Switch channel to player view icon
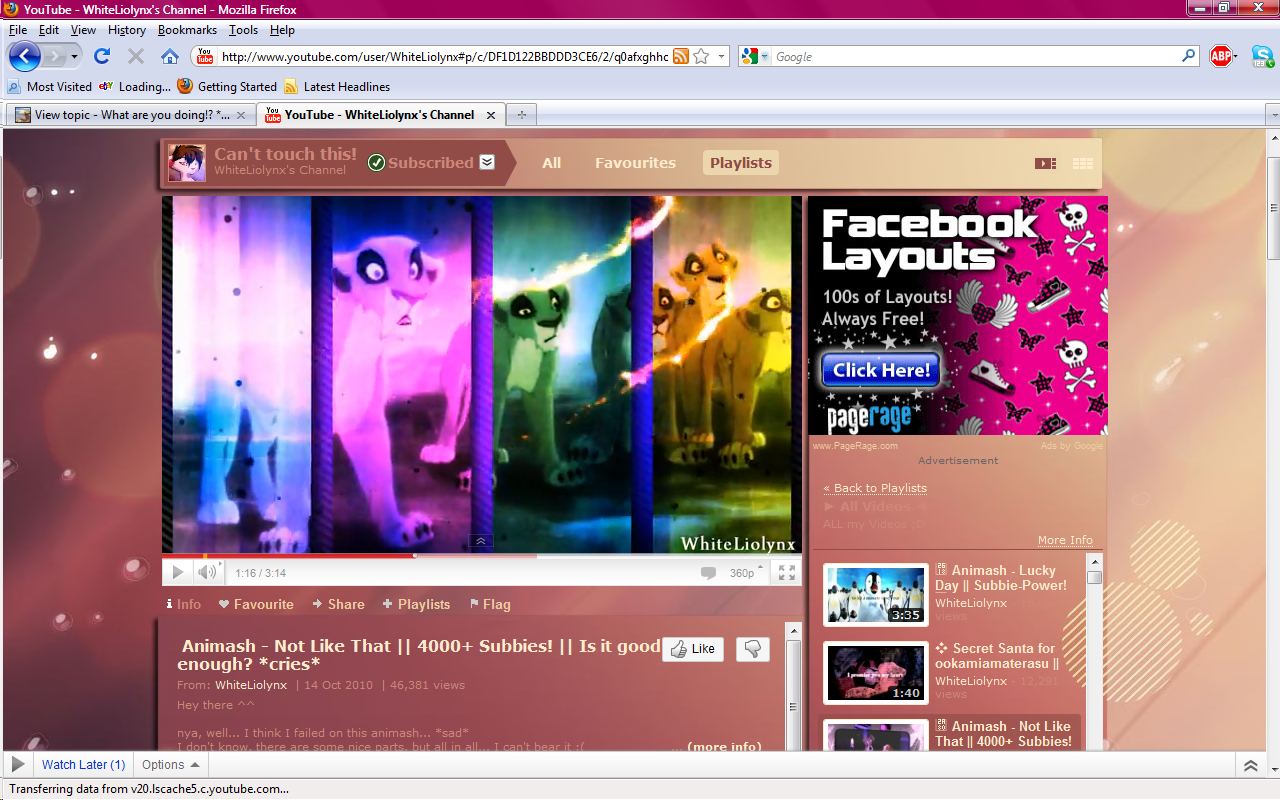 click(1045, 163)
